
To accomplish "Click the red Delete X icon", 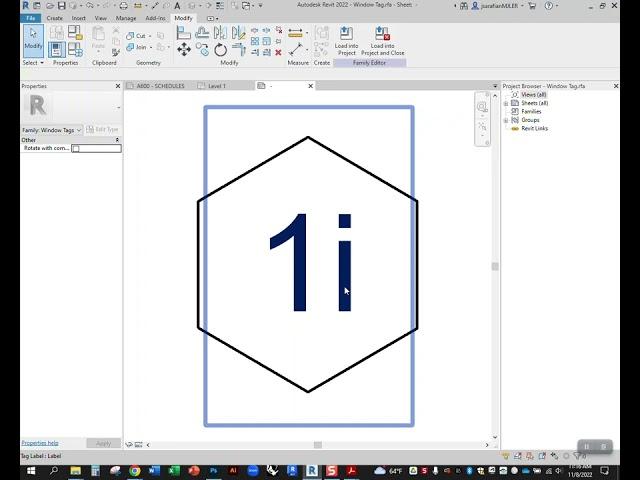I will (x=278, y=52).
